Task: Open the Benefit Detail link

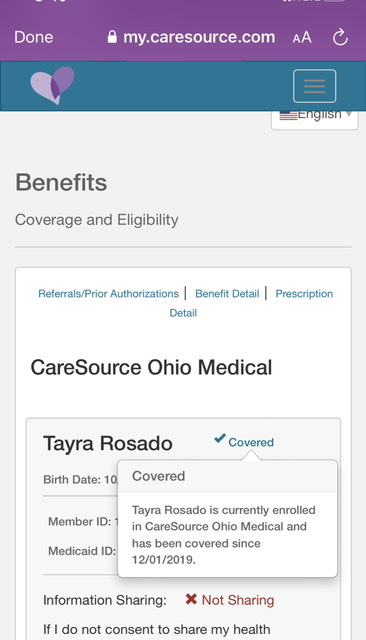Action: click(227, 293)
